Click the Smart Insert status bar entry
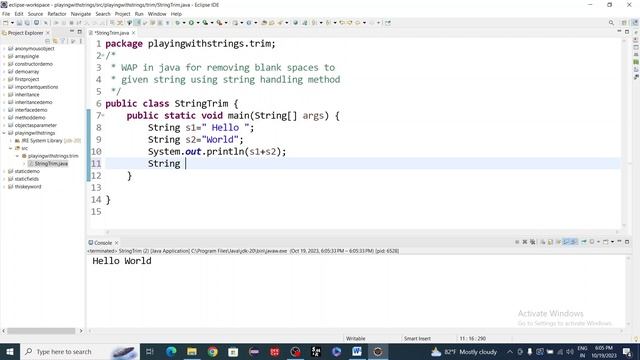 click(x=417, y=338)
